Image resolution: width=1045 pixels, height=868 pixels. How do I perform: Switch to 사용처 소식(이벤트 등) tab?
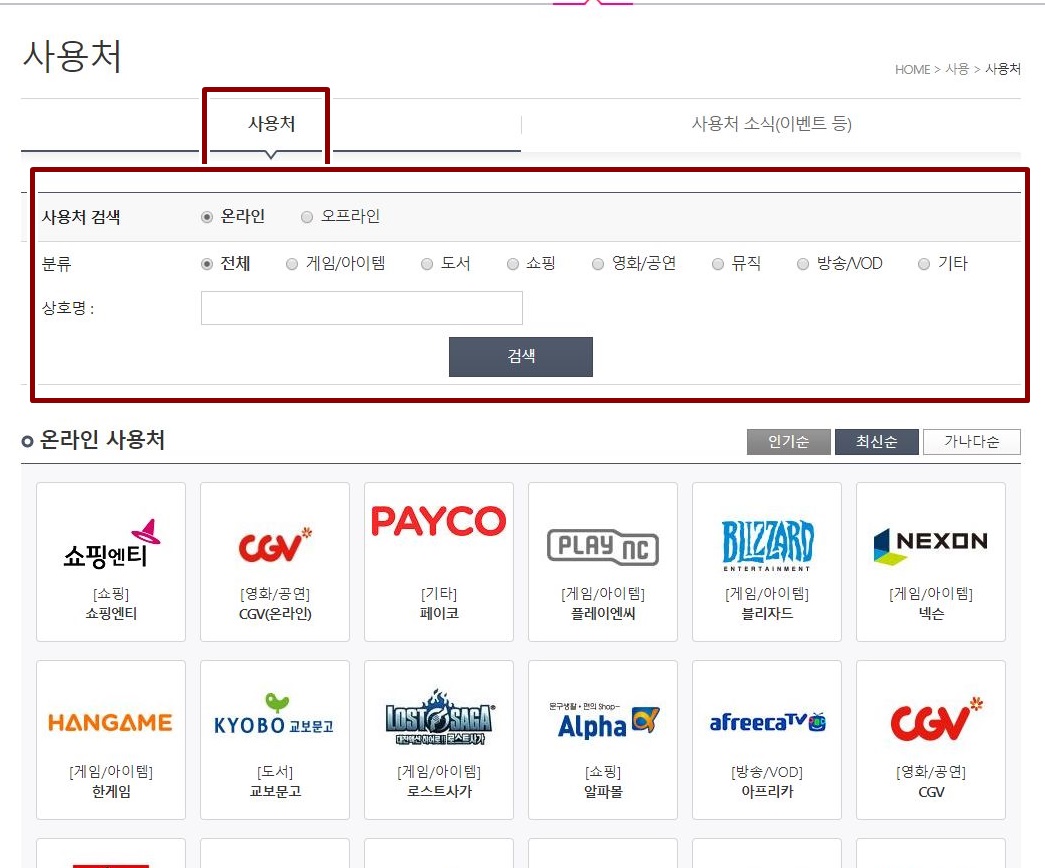(771, 124)
